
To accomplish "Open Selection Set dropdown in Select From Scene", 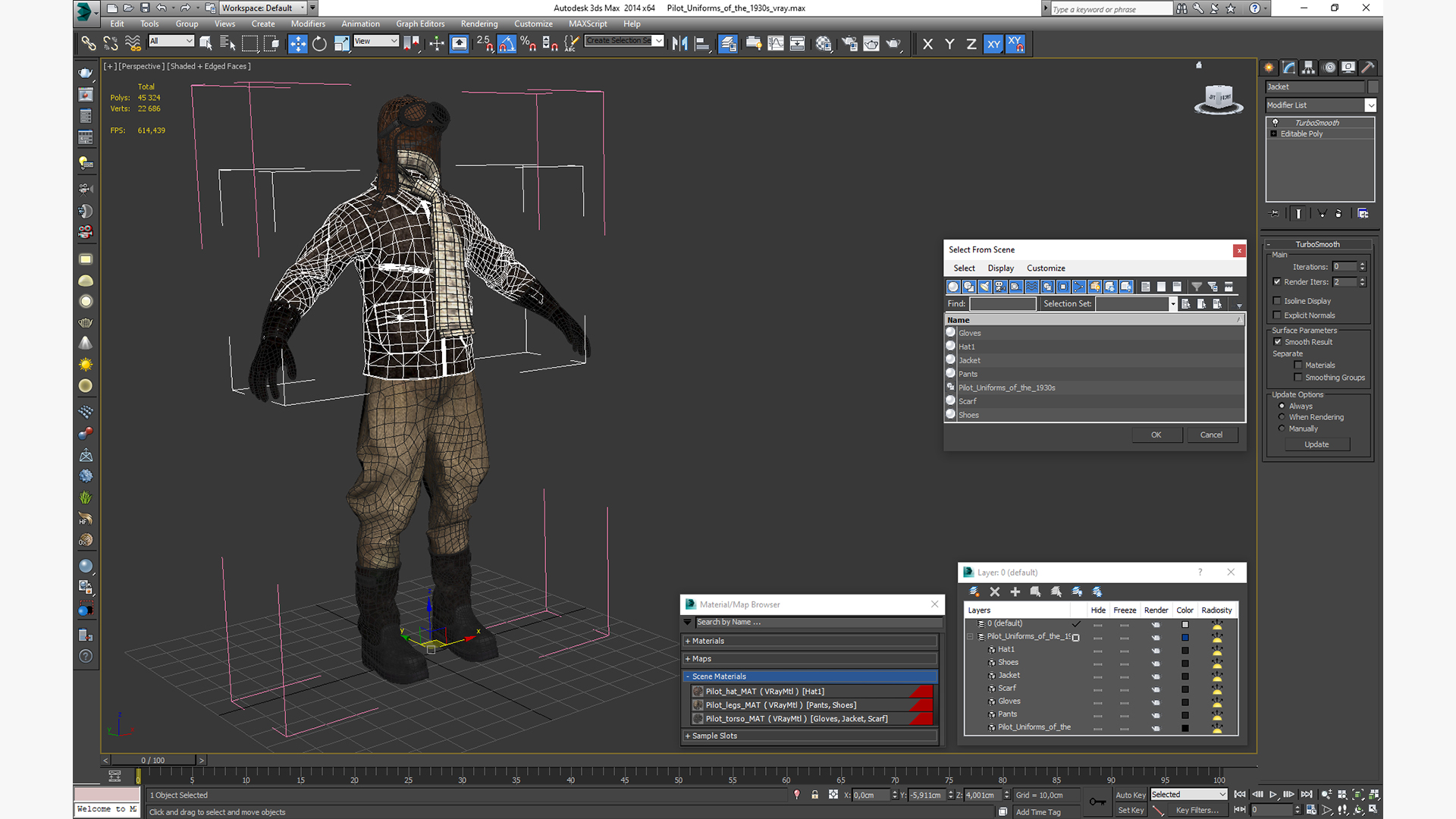I will point(1173,304).
